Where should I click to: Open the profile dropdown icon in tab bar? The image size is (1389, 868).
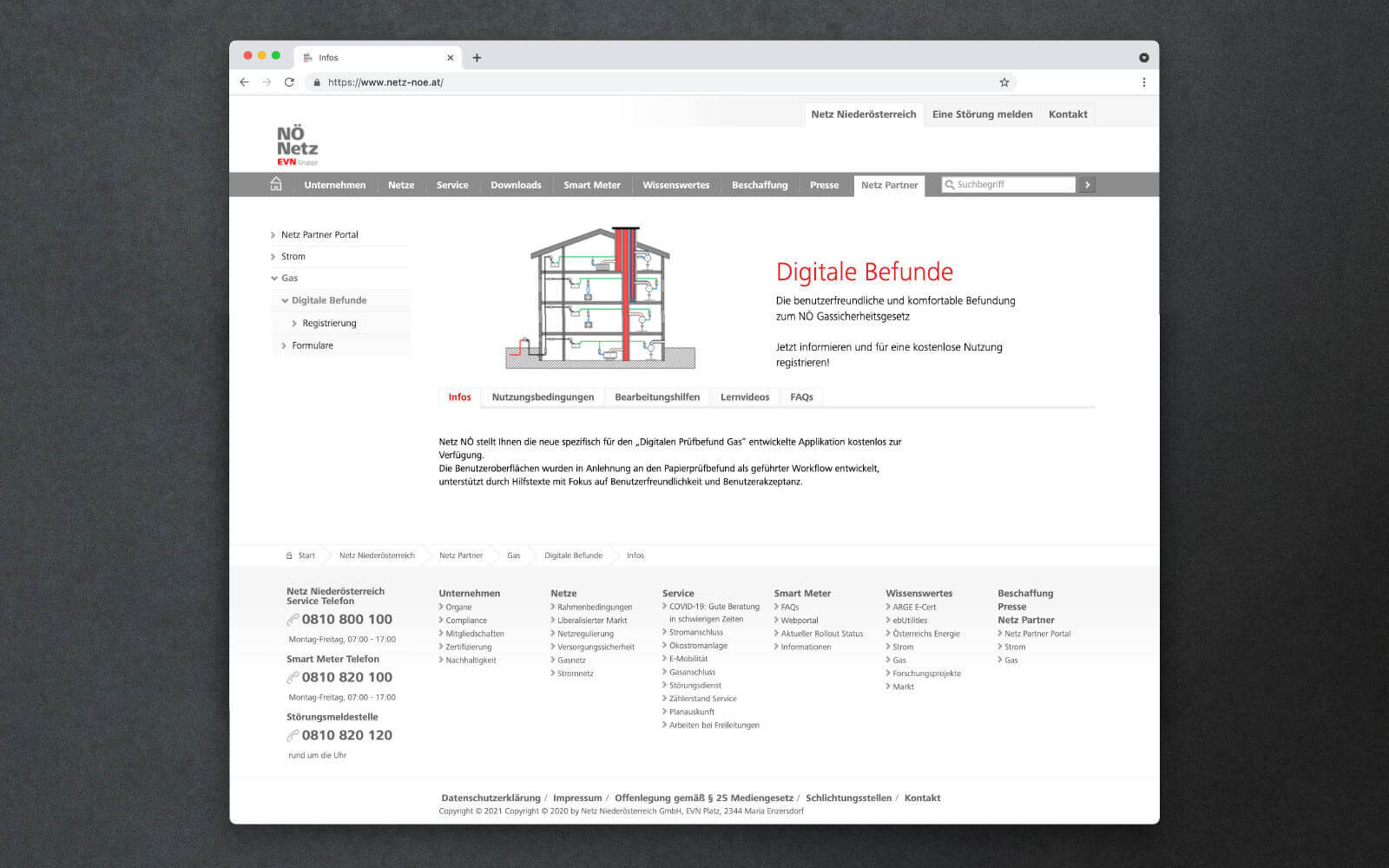click(x=1143, y=58)
